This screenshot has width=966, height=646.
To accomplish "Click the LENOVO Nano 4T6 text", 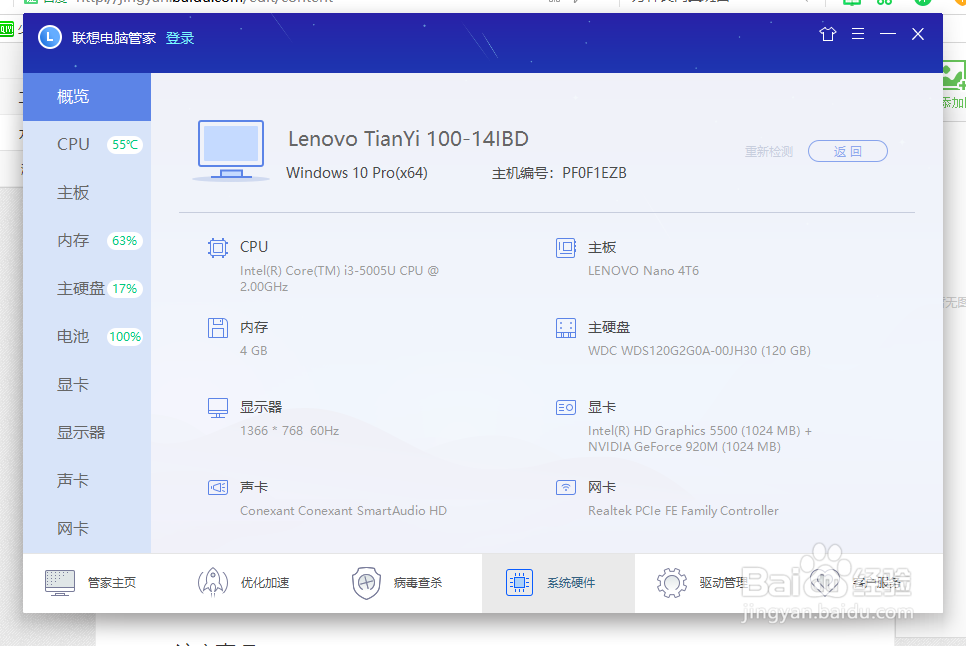I will coord(643,271).
